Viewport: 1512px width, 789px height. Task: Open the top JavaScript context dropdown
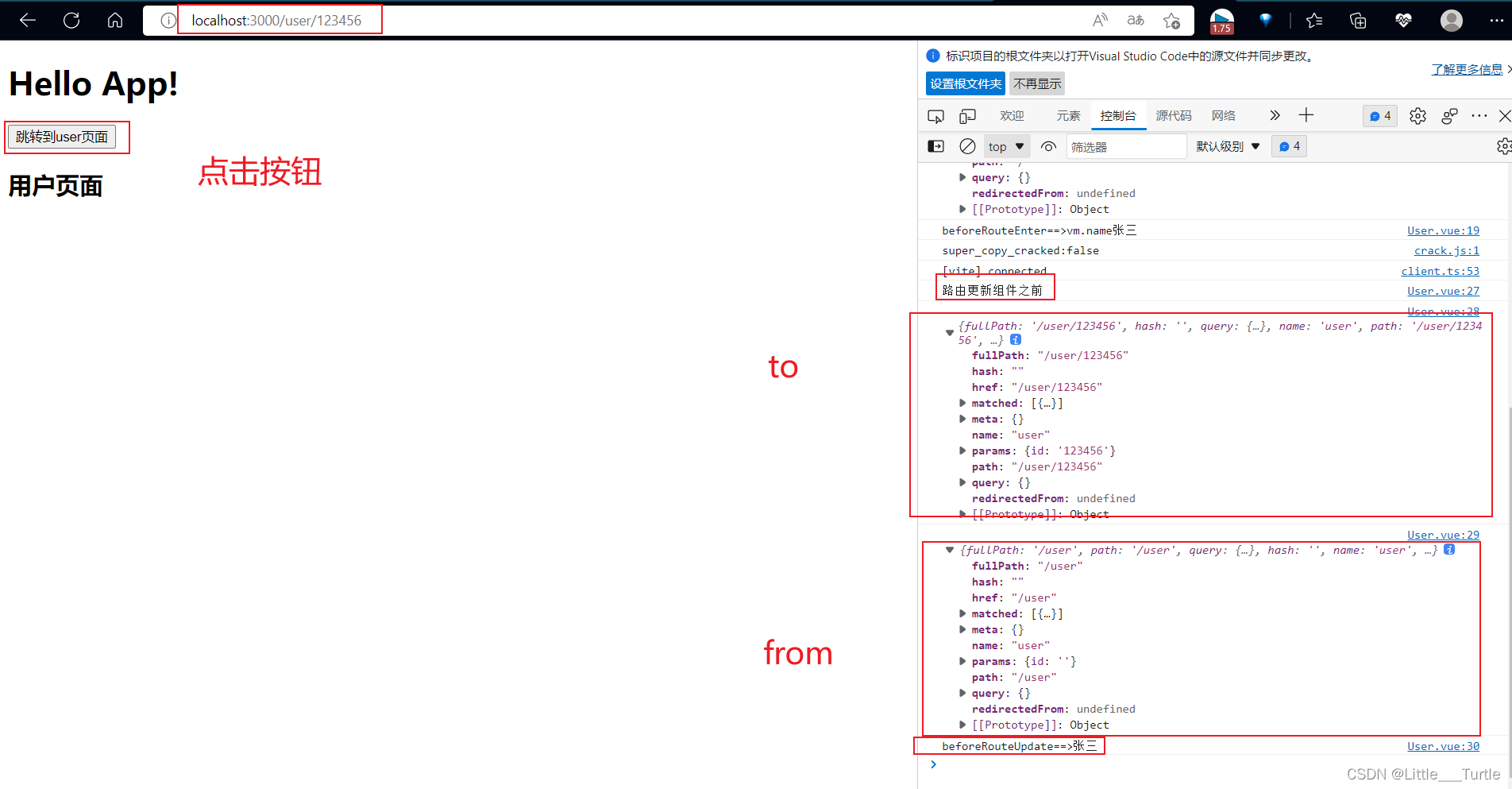click(1006, 146)
